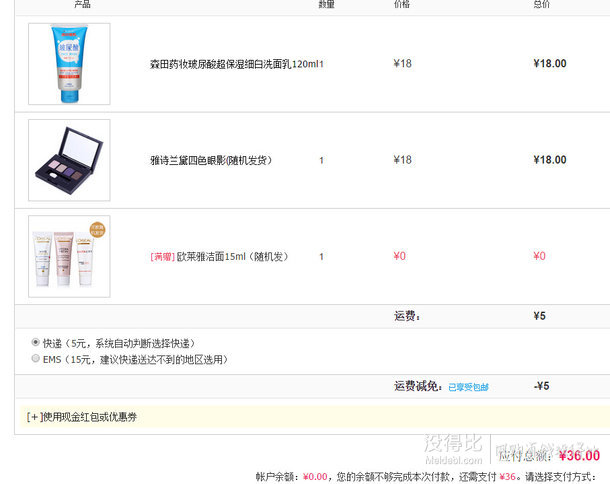Select the 快递 shipping radio button
610x484 pixels.
[36, 342]
